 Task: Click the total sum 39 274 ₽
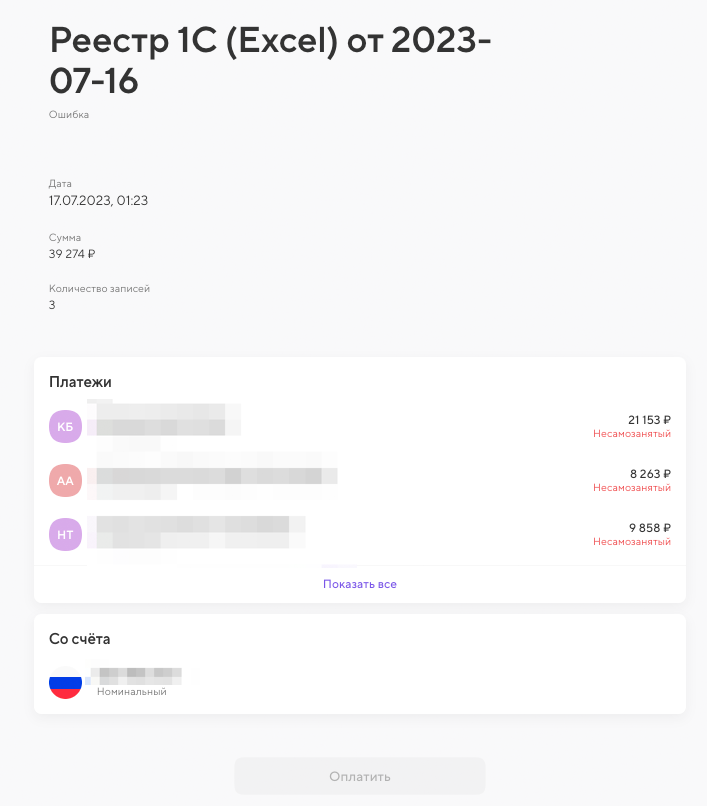coord(72,254)
